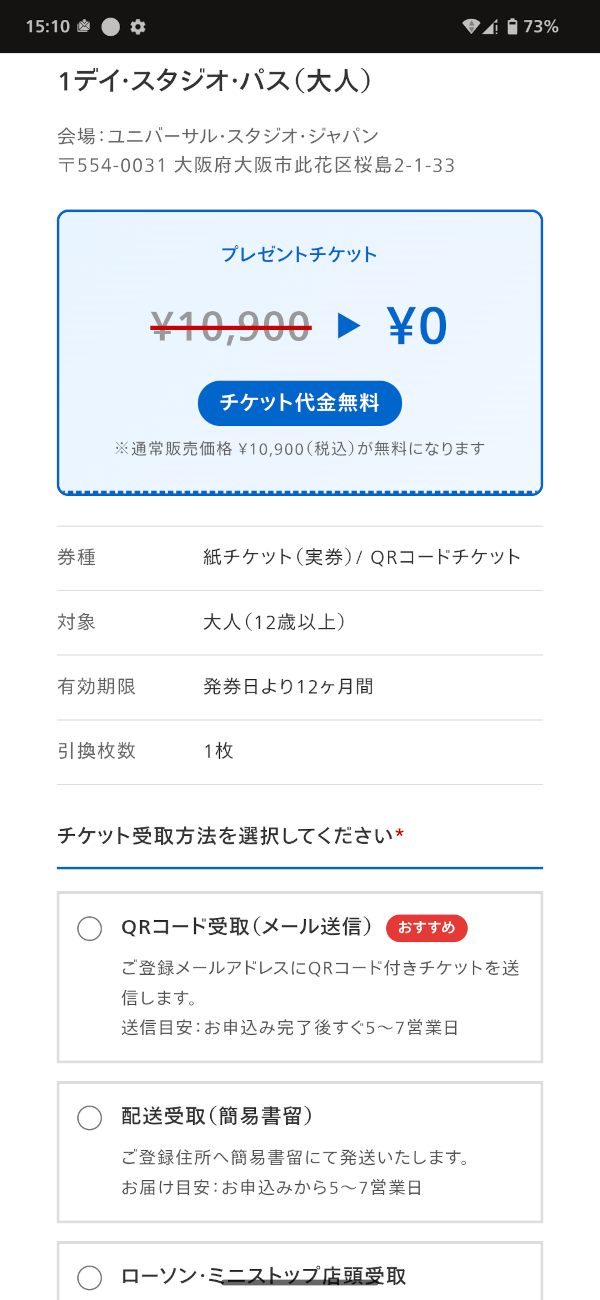Tap the battery icon in status bar
Screen dimensions: 600x1300
coord(512,27)
